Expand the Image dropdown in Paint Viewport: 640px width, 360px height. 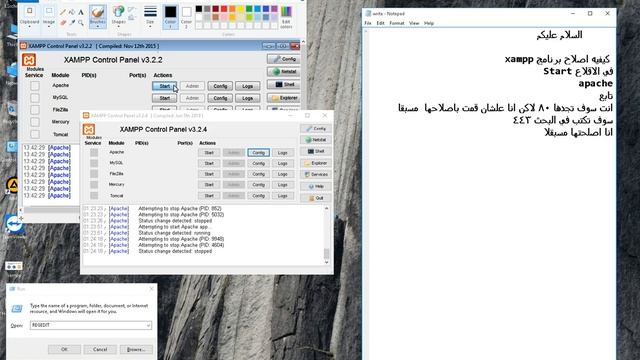(x=49, y=27)
